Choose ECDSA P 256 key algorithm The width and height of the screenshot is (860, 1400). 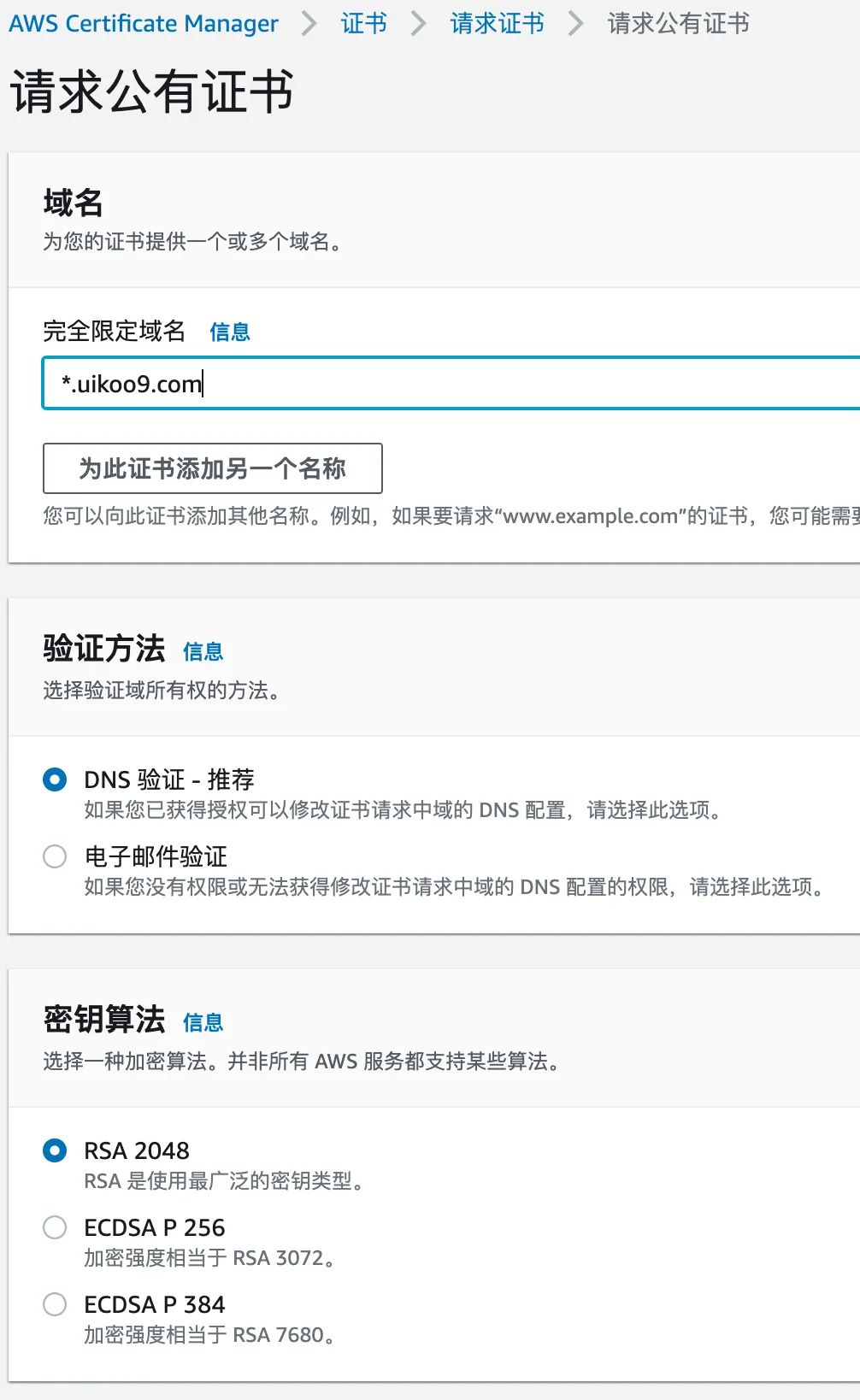tap(55, 1227)
